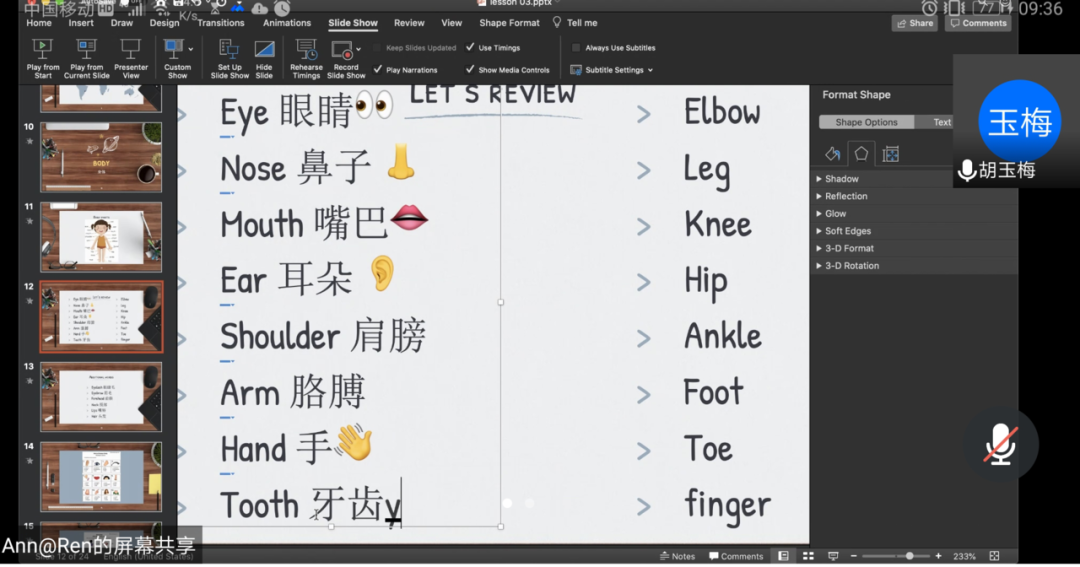Click Tooth 牙齿 text line
The height and width of the screenshot is (567, 1080).
(311, 505)
